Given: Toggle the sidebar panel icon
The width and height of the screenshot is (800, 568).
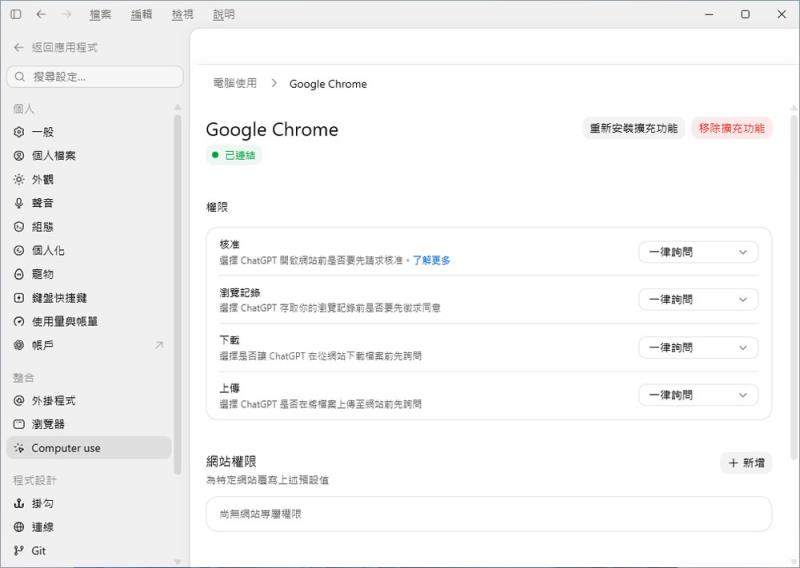Looking at the screenshot, I should point(16,14).
